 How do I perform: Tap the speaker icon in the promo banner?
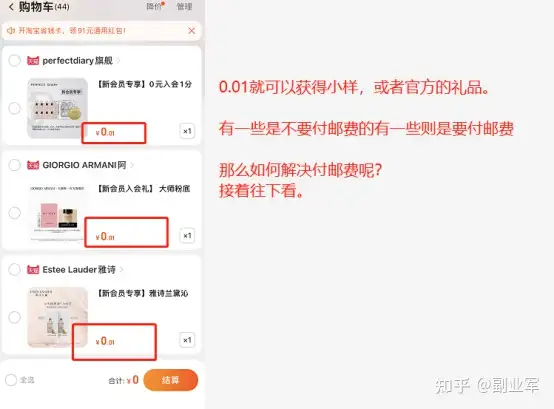[11, 31]
